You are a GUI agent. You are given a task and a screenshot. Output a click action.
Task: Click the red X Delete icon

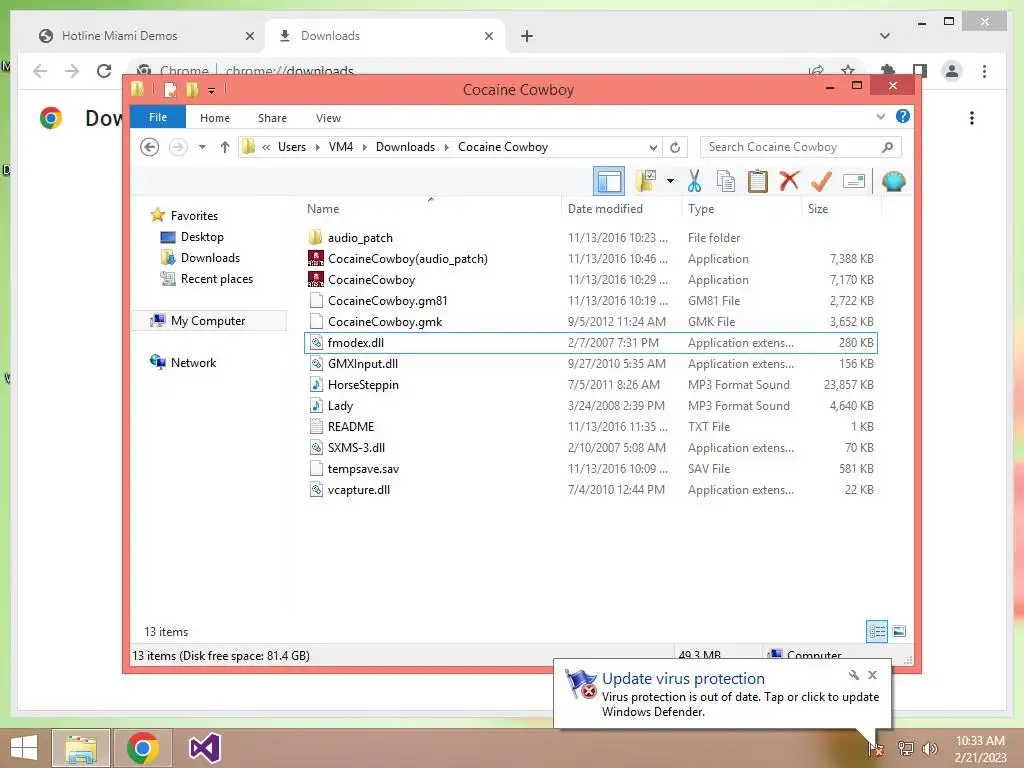click(789, 180)
